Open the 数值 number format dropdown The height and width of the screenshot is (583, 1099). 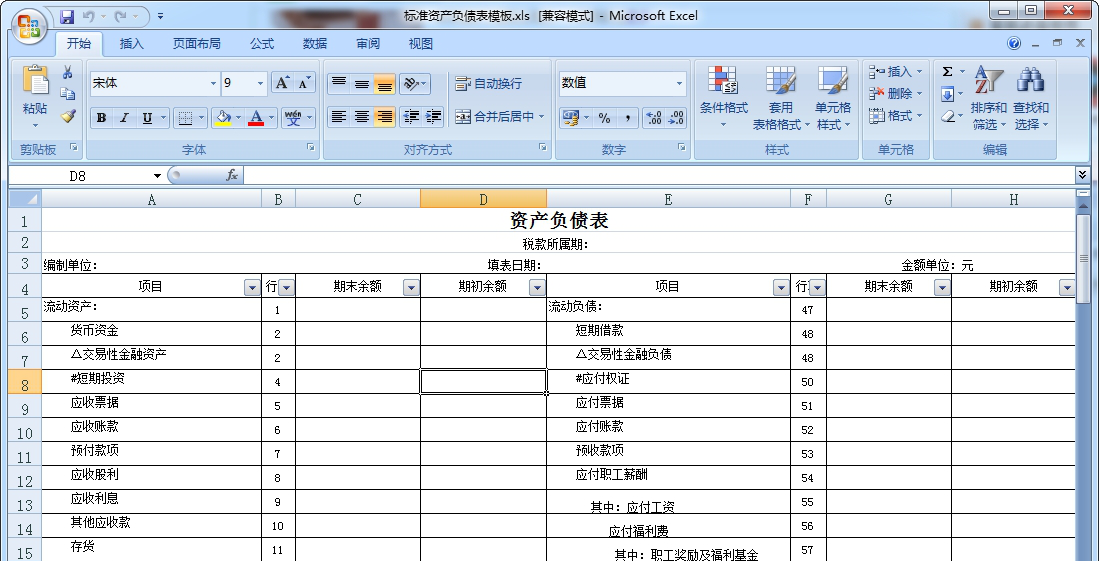click(x=678, y=83)
